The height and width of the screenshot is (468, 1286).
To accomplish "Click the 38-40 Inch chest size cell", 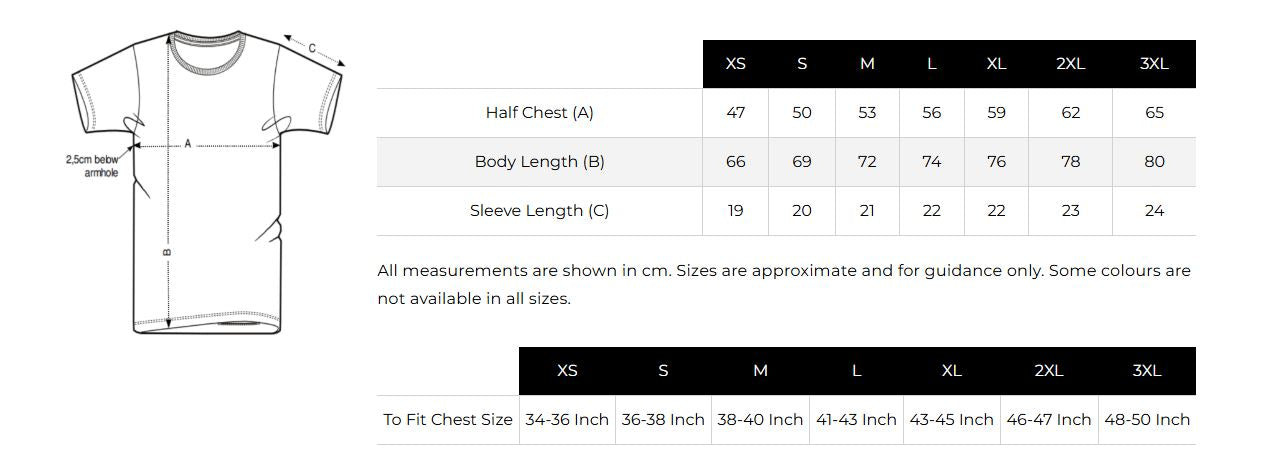I will [x=760, y=420].
